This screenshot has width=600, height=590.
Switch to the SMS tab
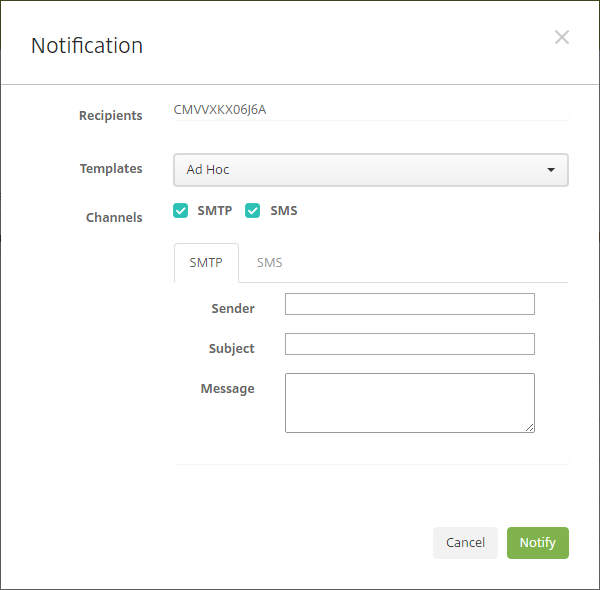(x=269, y=263)
